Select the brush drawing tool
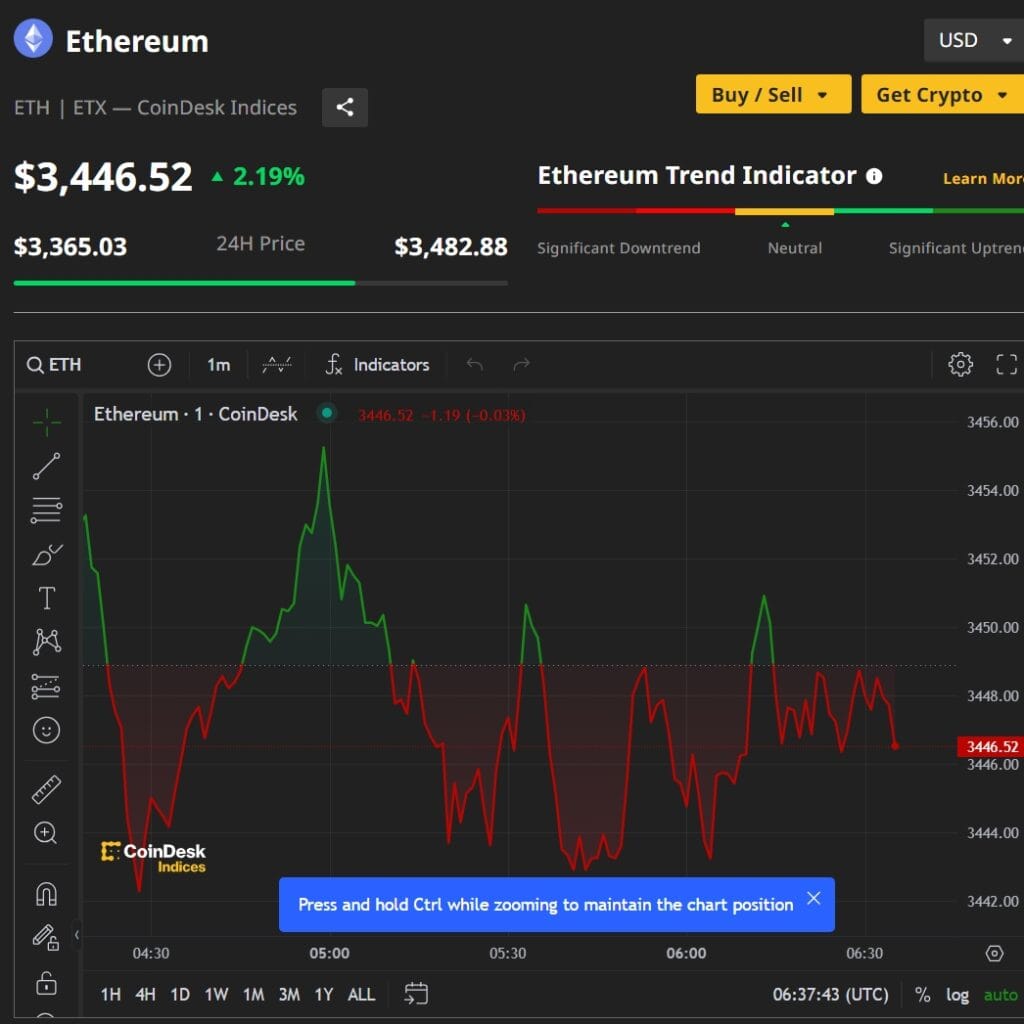Image resolution: width=1024 pixels, height=1024 pixels. (x=46, y=554)
